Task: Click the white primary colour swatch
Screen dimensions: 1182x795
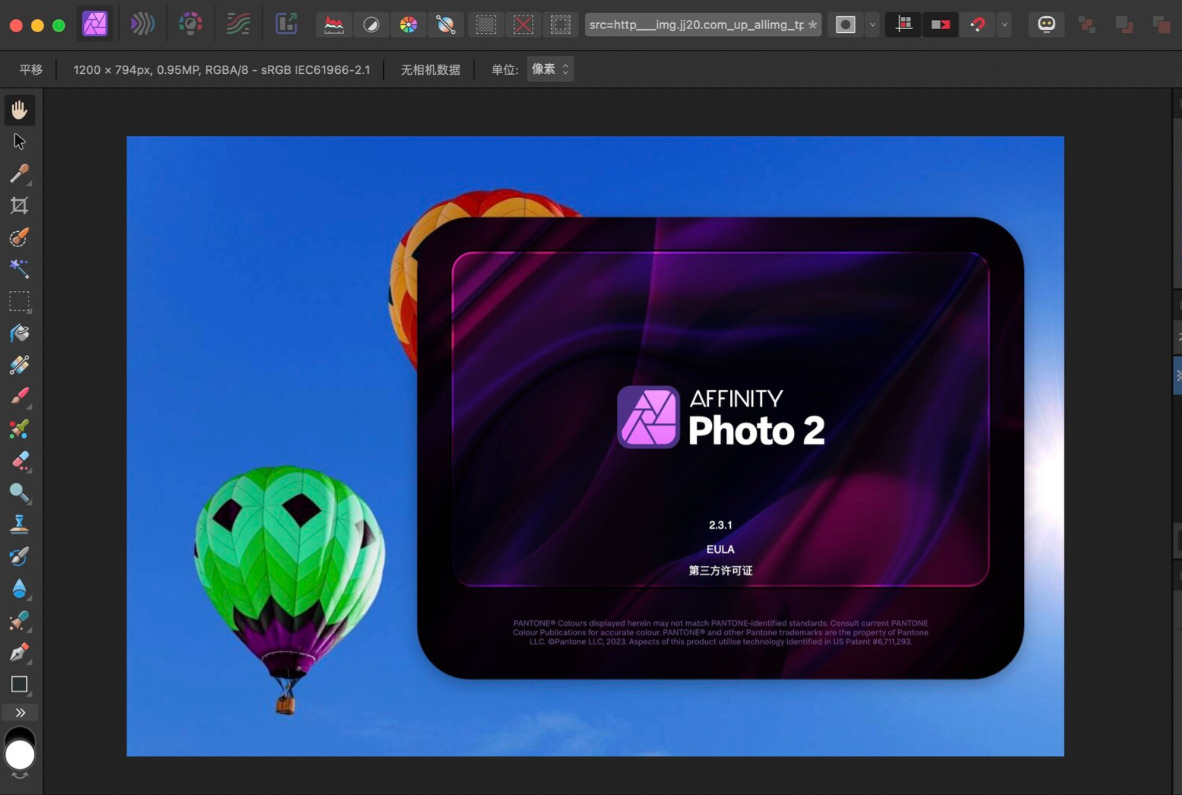Action: (x=20, y=754)
